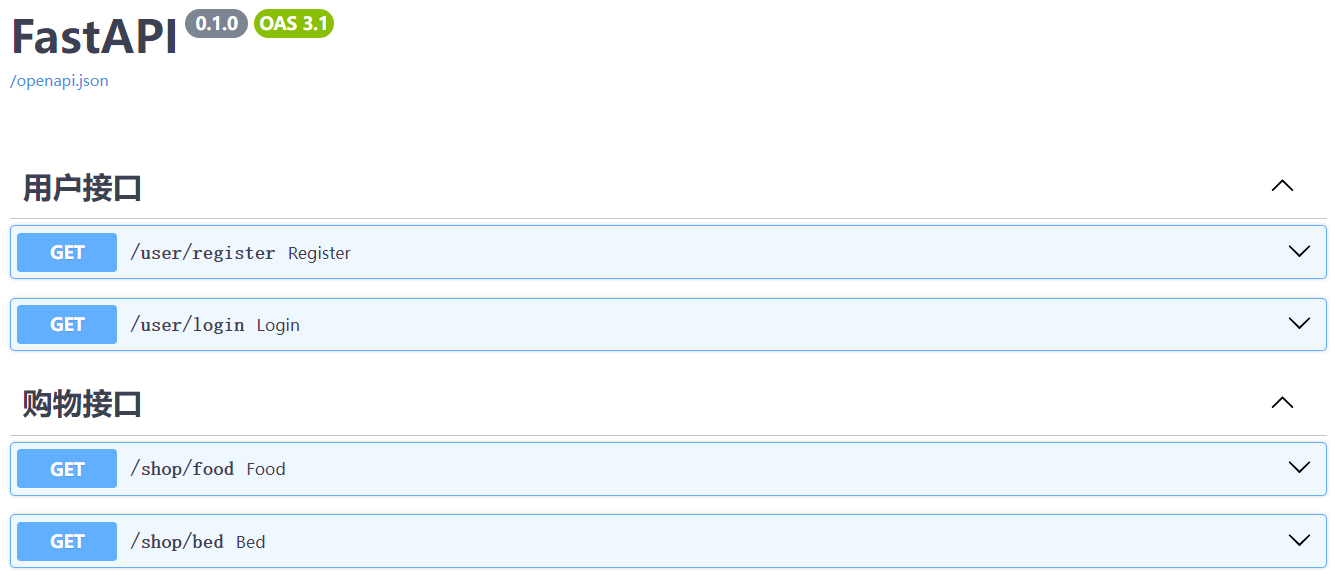Viewport: 1335px width, 575px height.
Task: Click the OAS 3.1 badge
Action: tap(294, 23)
